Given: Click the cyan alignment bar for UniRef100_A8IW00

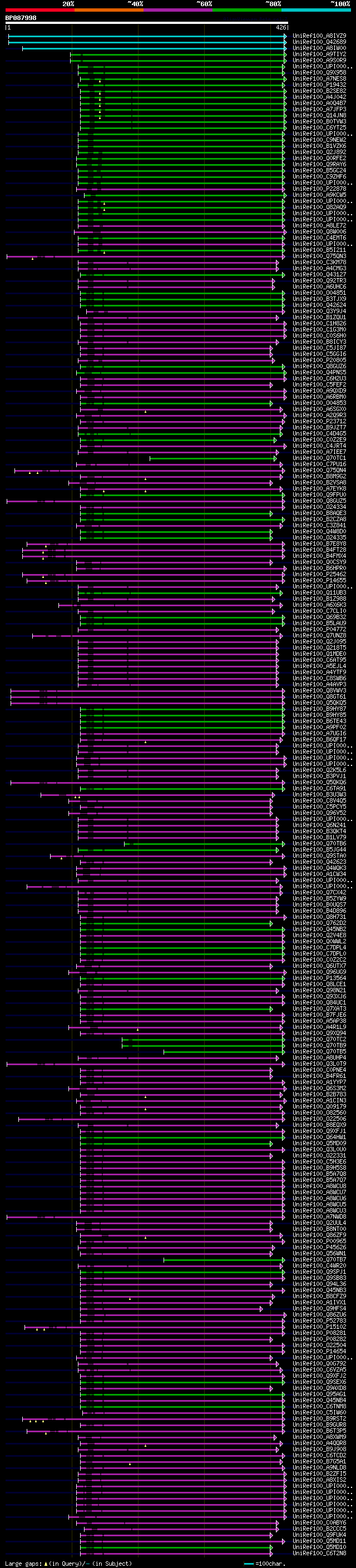Looking at the screenshot, I should point(154,48).
